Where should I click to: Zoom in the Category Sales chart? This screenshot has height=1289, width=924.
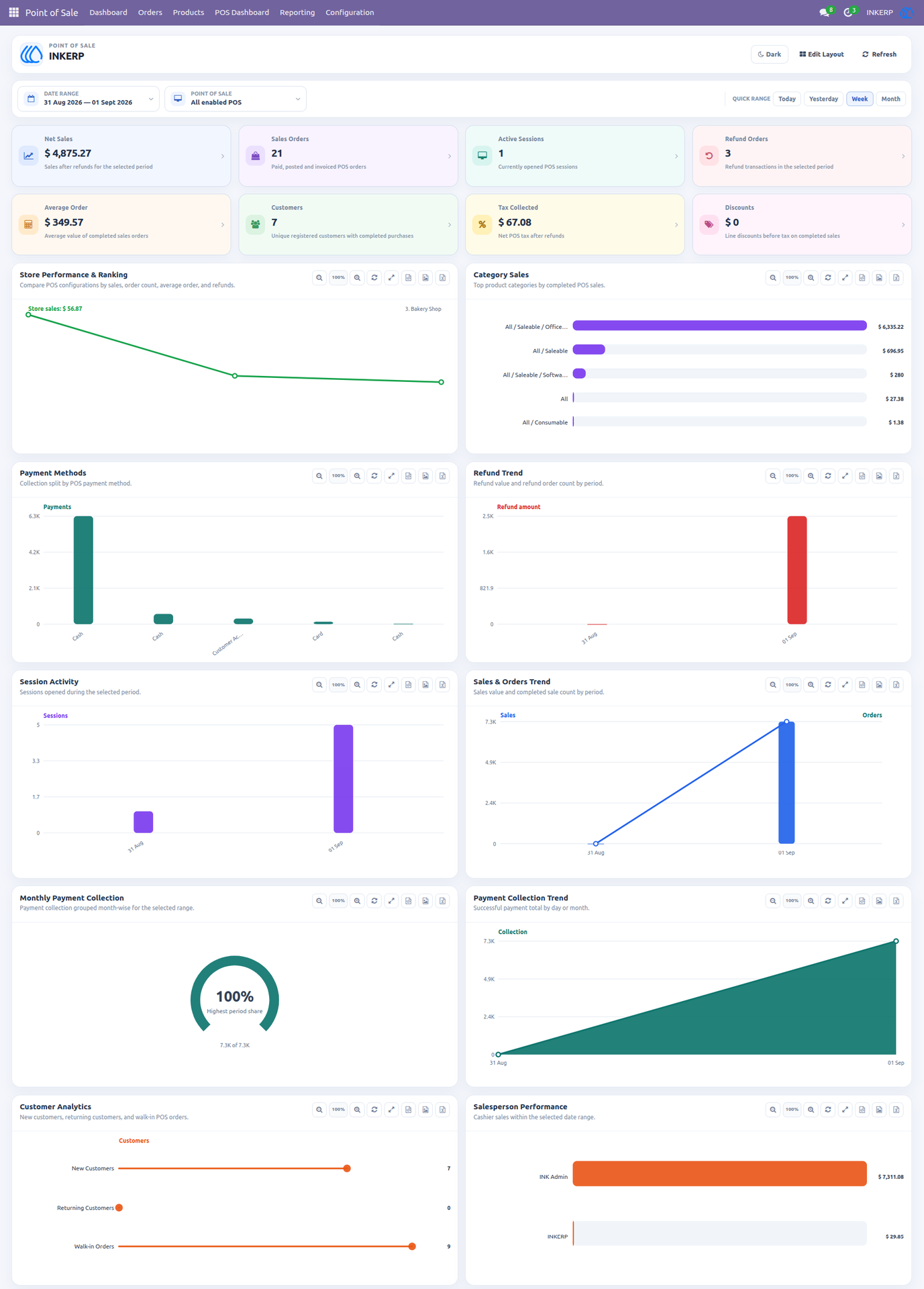click(x=811, y=277)
